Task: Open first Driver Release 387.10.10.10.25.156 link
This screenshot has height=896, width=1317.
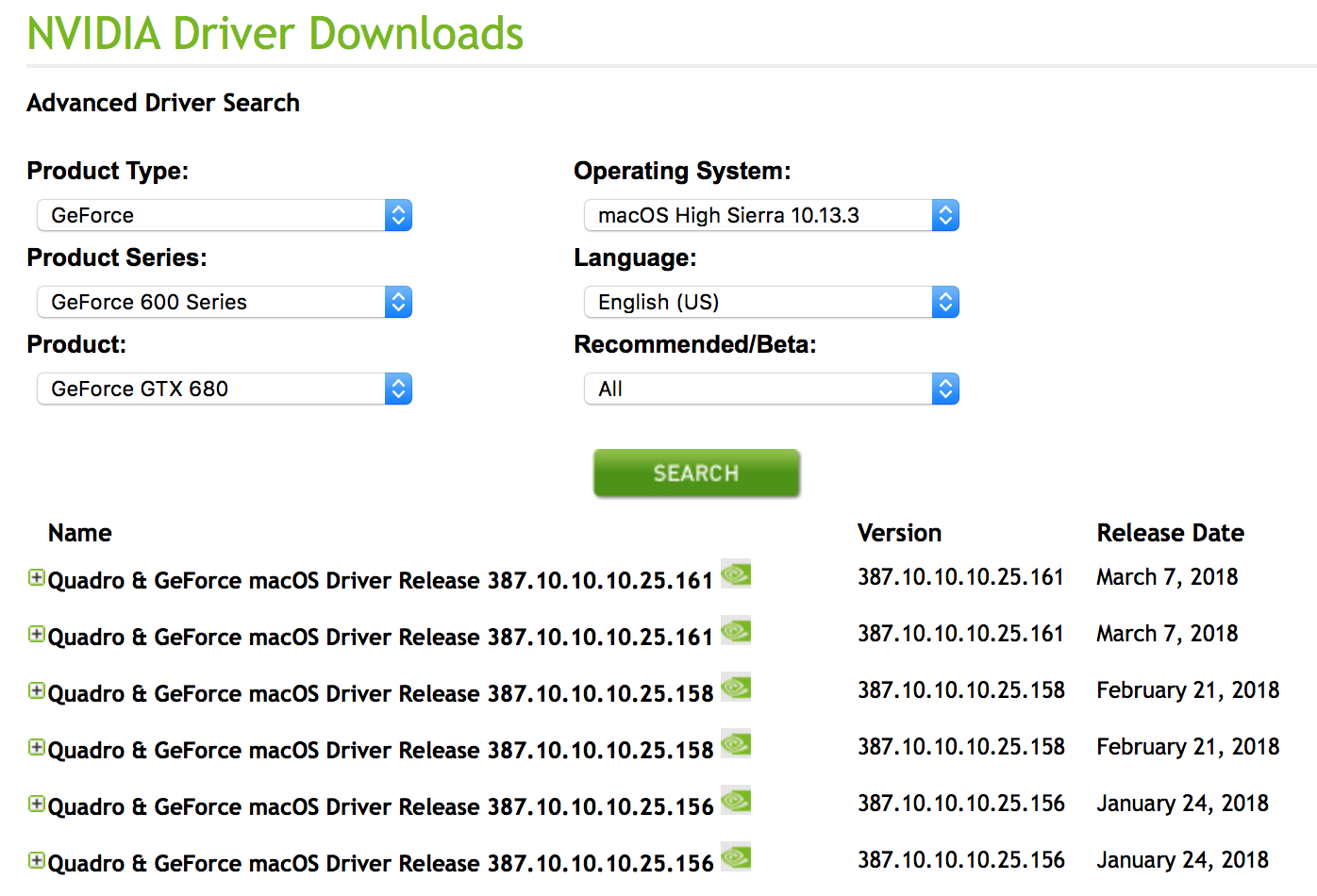Action: [380, 806]
